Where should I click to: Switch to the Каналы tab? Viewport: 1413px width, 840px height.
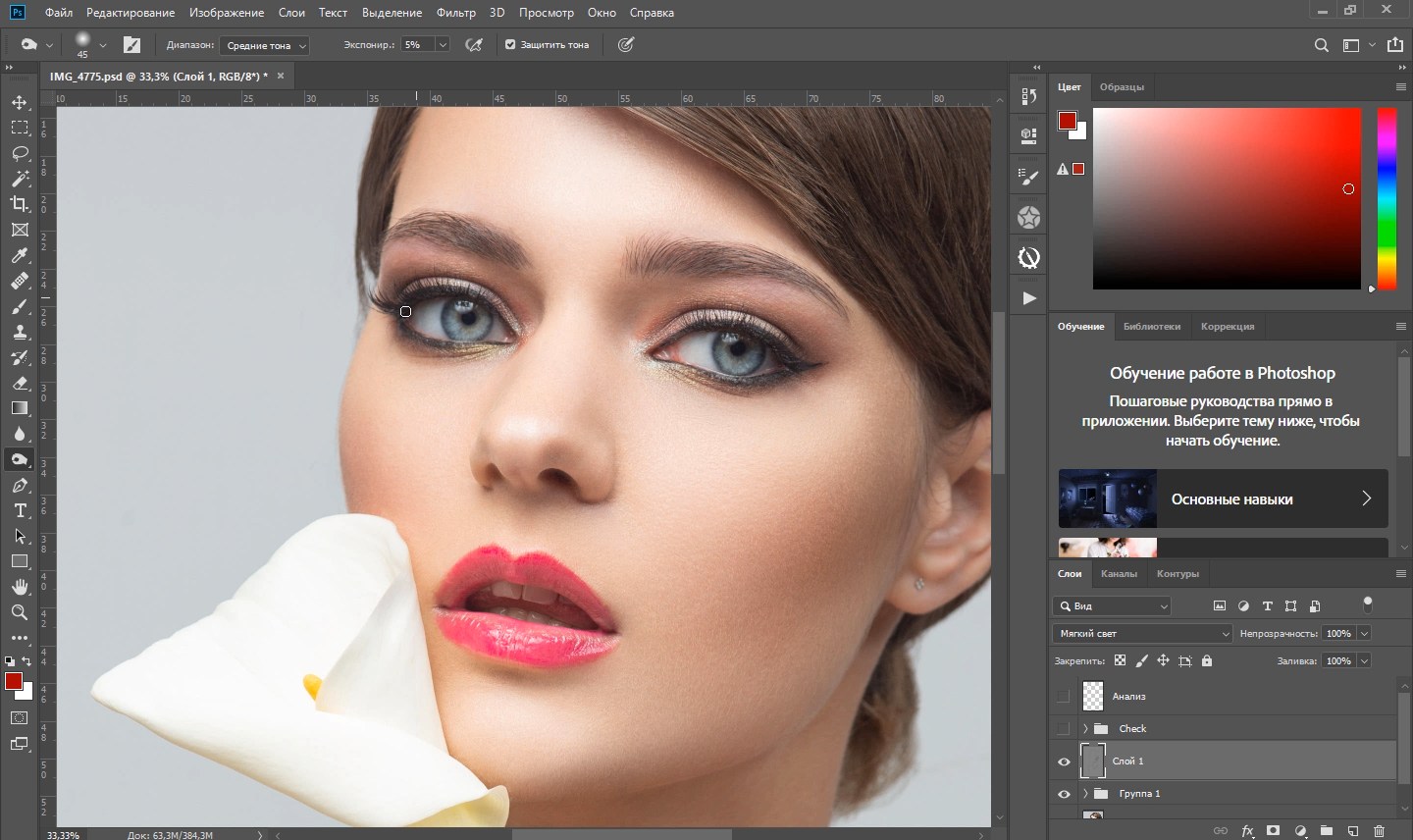(x=1119, y=574)
